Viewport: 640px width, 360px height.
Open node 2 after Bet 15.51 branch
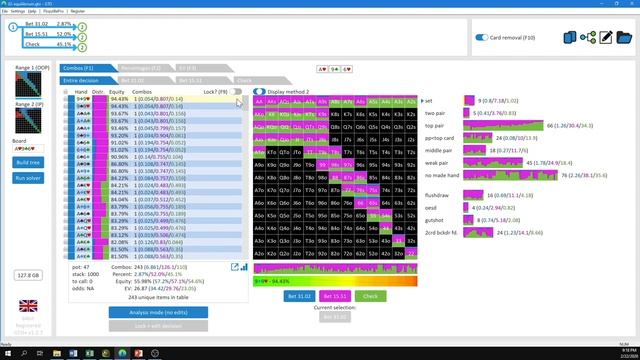(x=82, y=37)
